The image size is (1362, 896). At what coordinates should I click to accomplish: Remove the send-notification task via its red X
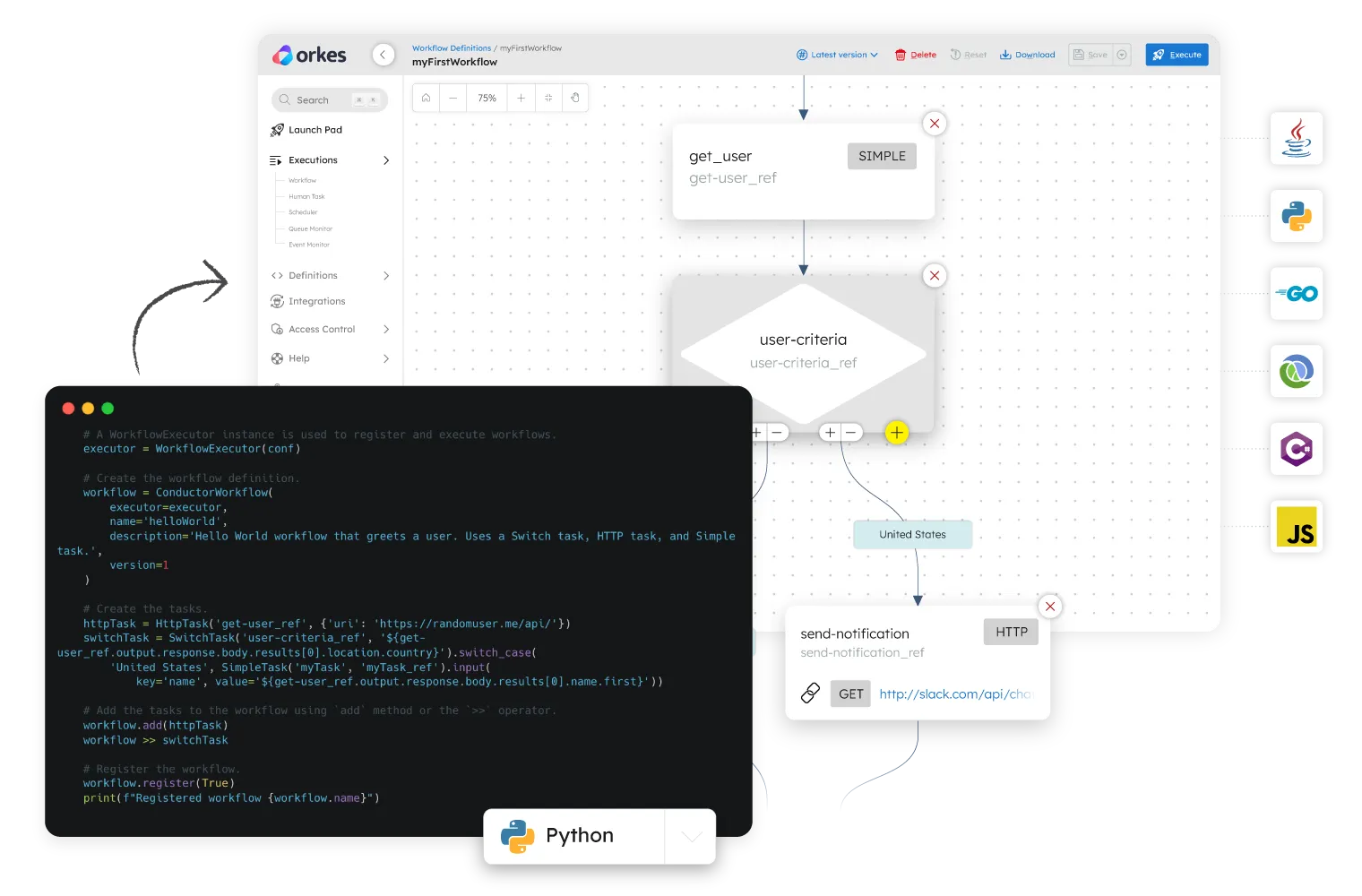1049,606
